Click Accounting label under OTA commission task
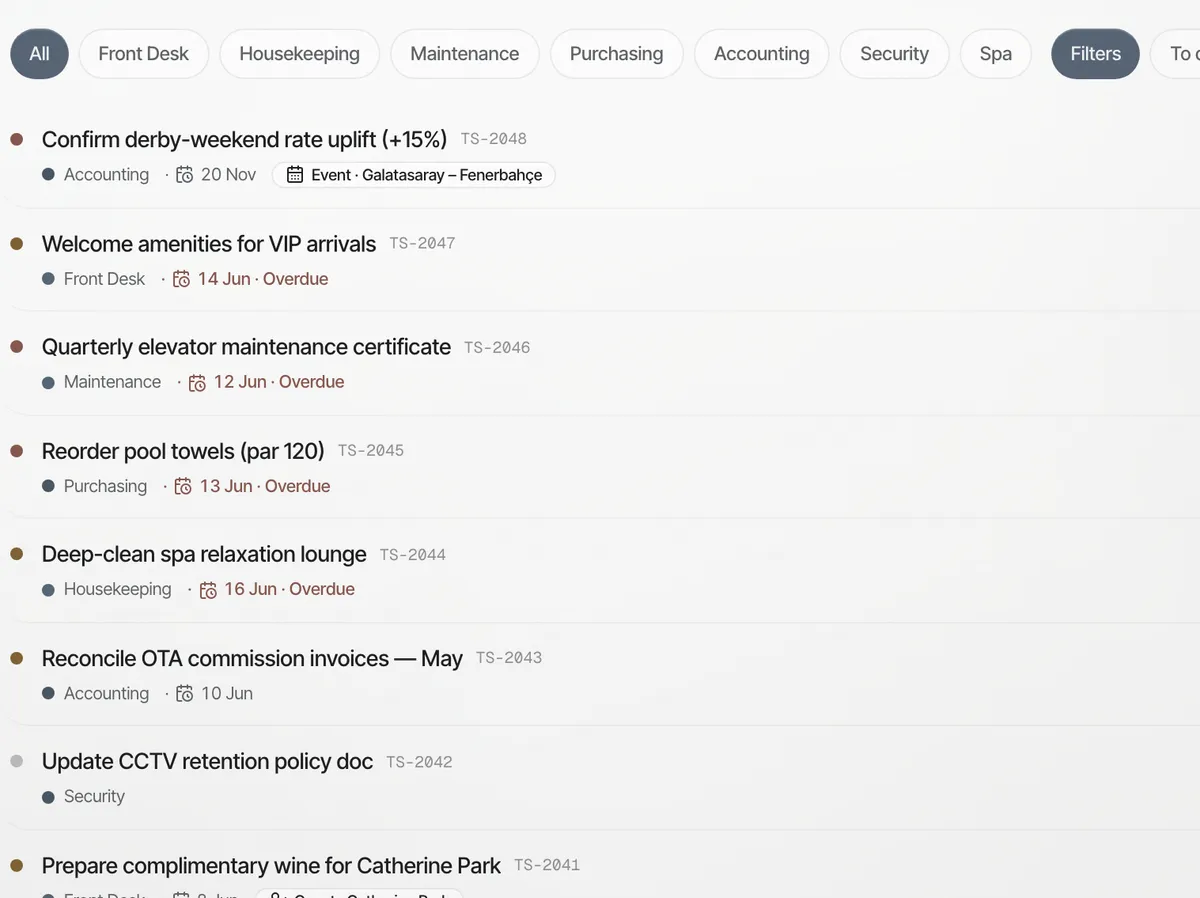 click(x=106, y=693)
